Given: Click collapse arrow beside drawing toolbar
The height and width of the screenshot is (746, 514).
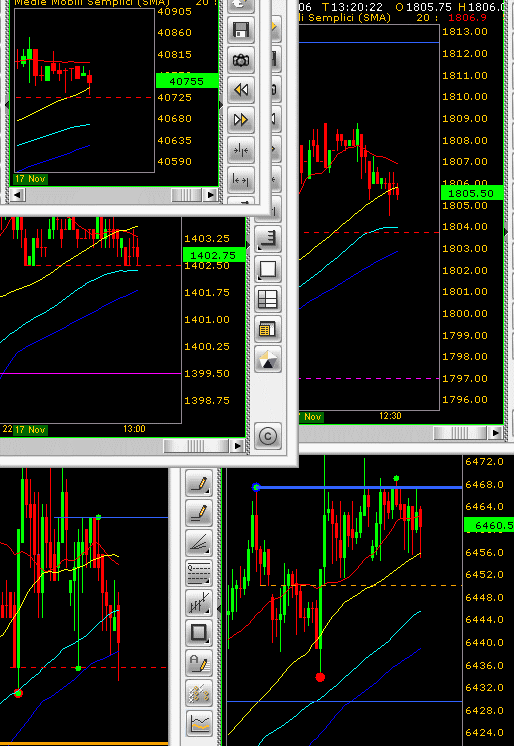Looking at the screenshot, I should tap(219, 609).
